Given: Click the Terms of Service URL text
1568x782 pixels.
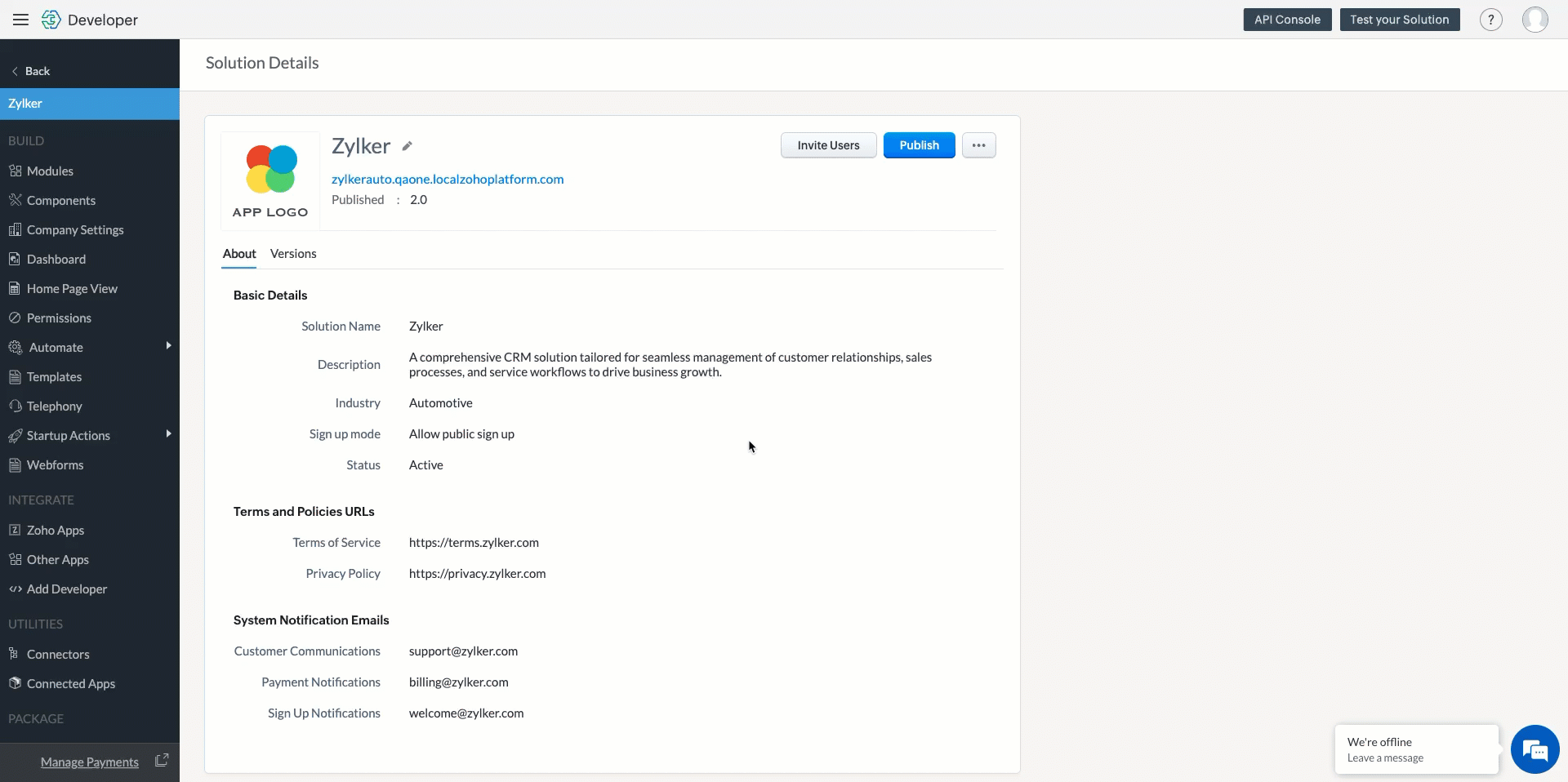Looking at the screenshot, I should point(474,543).
